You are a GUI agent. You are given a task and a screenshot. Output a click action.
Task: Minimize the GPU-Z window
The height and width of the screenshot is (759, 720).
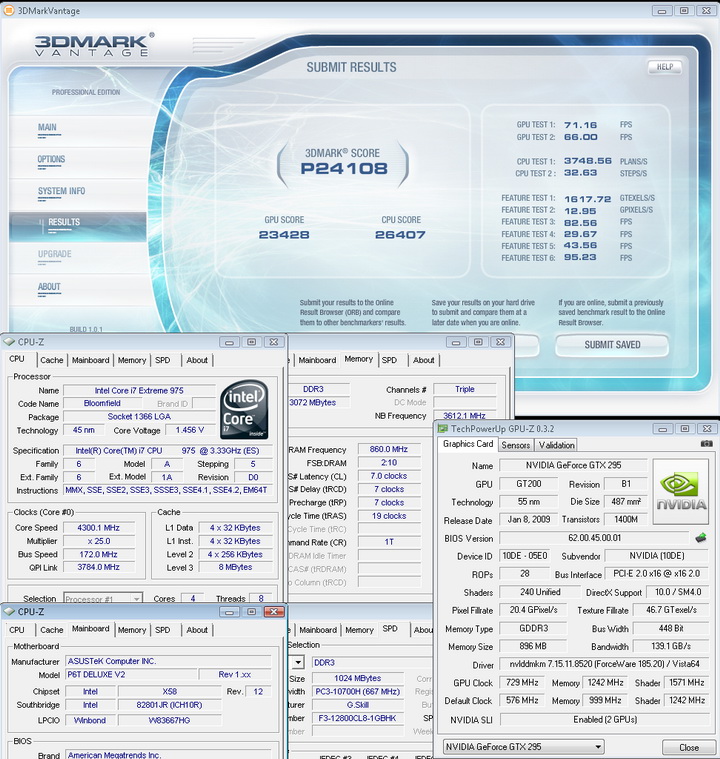click(662, 429)
